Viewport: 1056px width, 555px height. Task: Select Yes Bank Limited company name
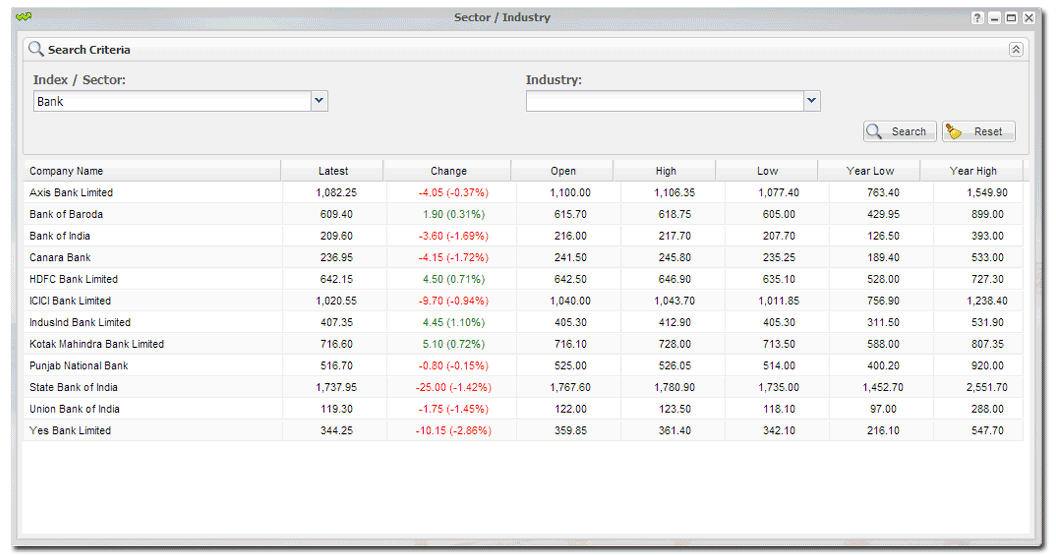pos(70,430)
